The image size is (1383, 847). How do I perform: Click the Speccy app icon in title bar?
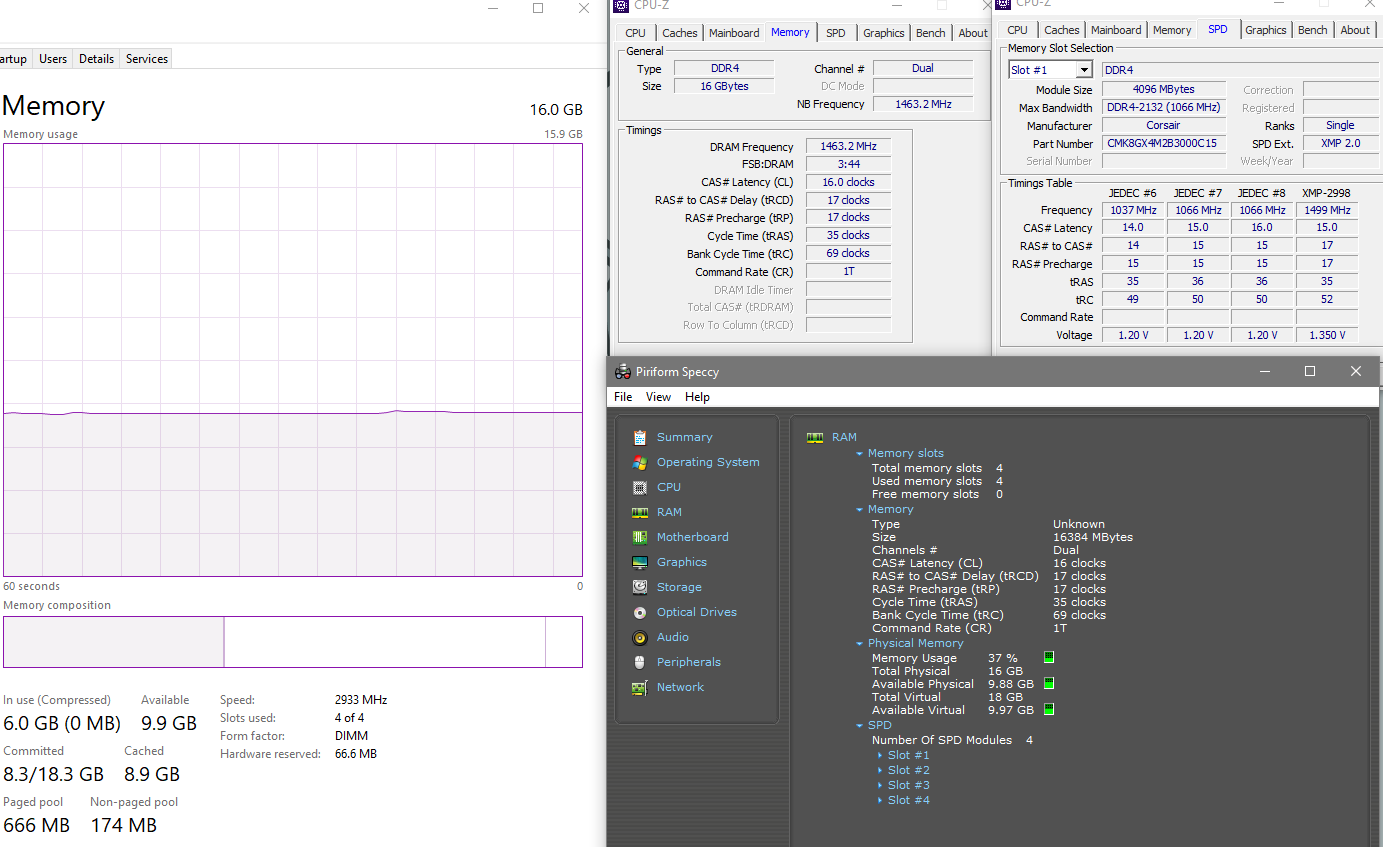[x=622, y=372]
